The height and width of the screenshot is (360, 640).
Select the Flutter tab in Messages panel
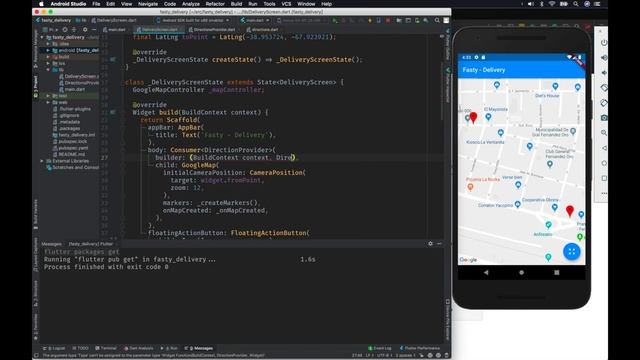tap(91, 244)
